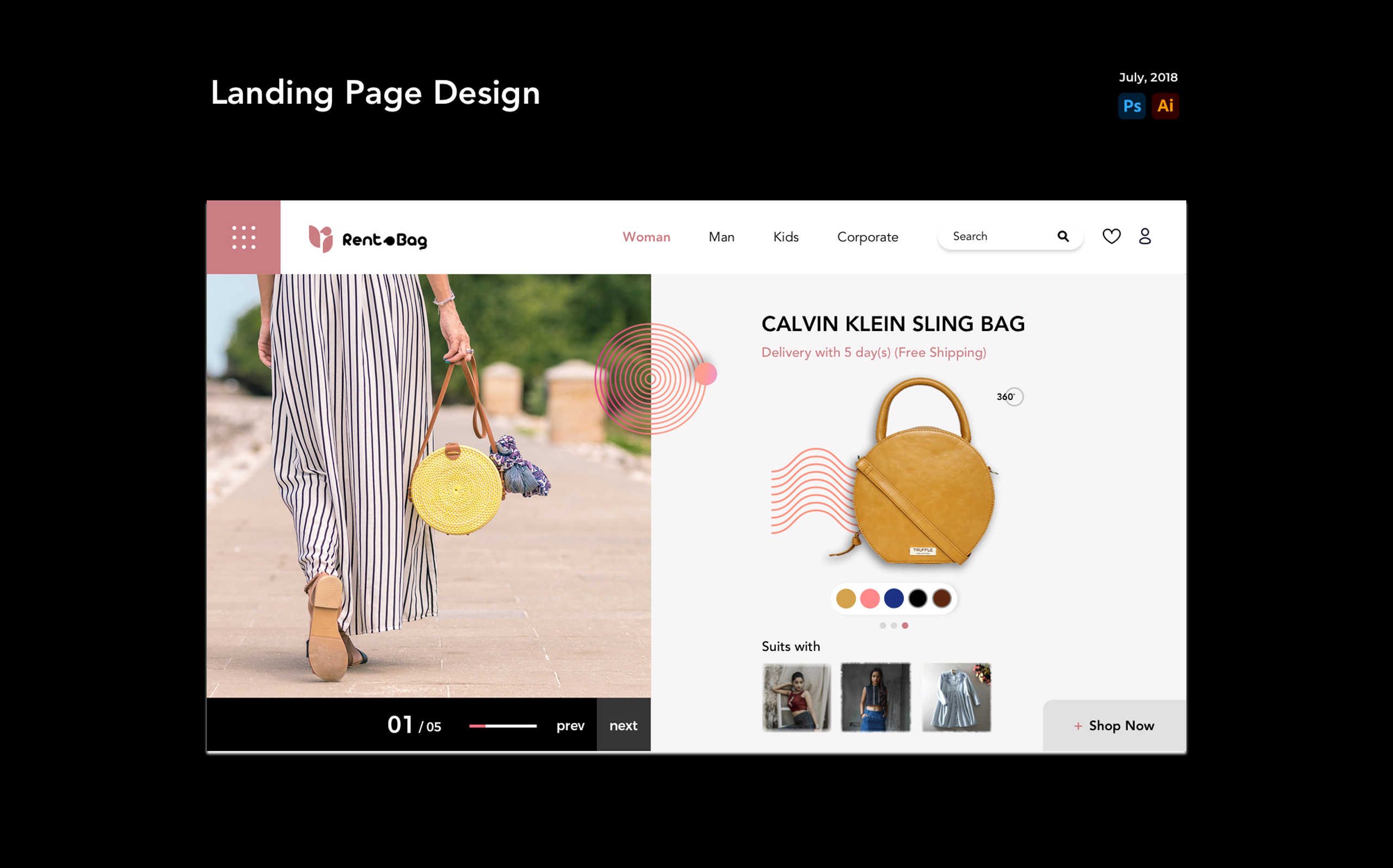Choose the pink color swatch
The height and width of the screenshot is (868, 1393).
(870, 599)
